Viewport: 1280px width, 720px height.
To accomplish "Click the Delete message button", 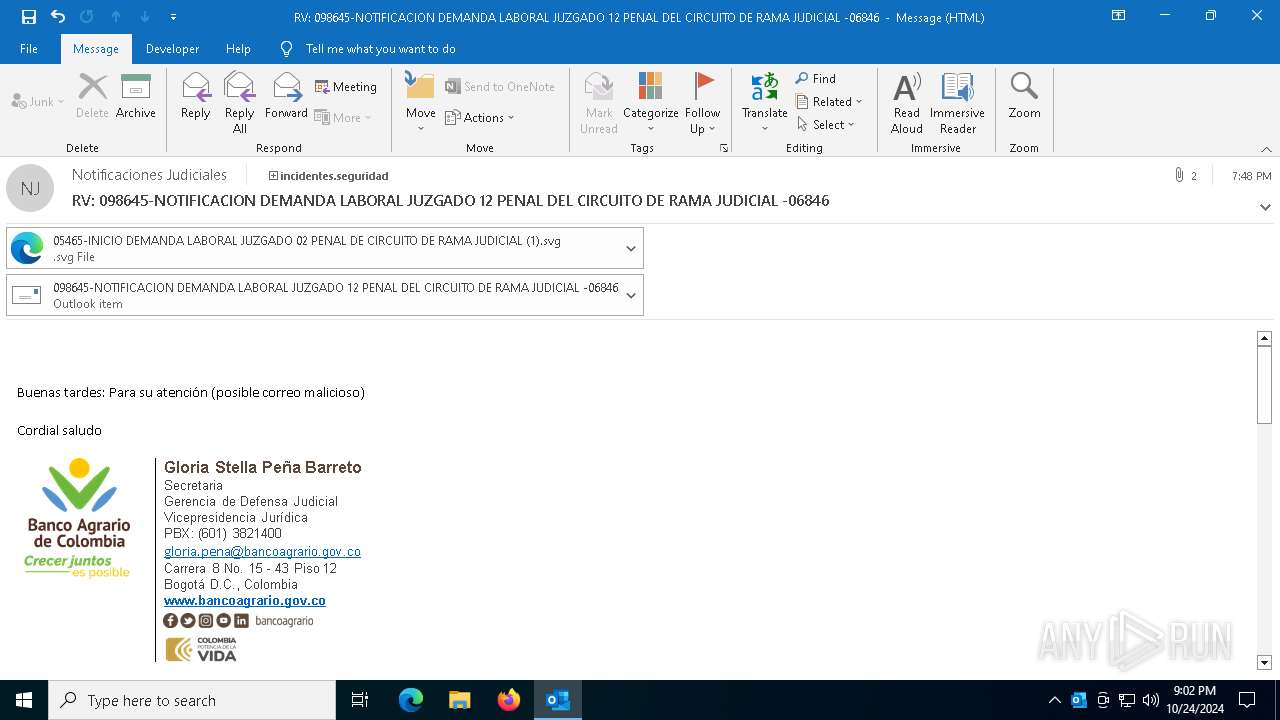I will point(92,96).
